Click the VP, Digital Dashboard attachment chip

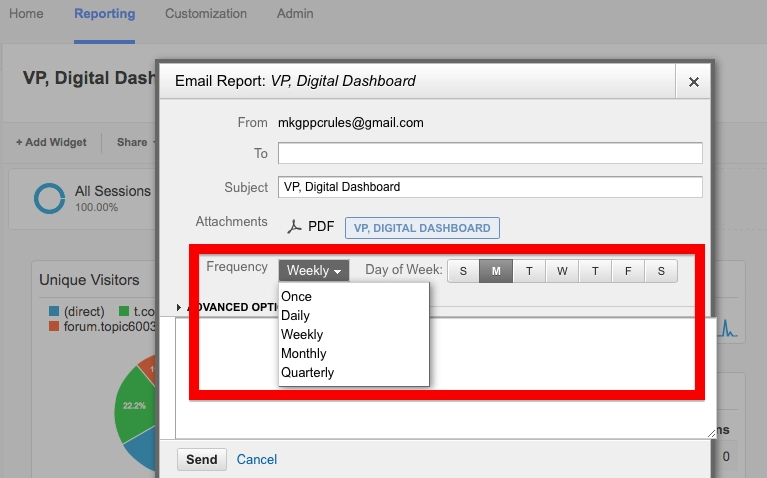click(x=422, y=228)
